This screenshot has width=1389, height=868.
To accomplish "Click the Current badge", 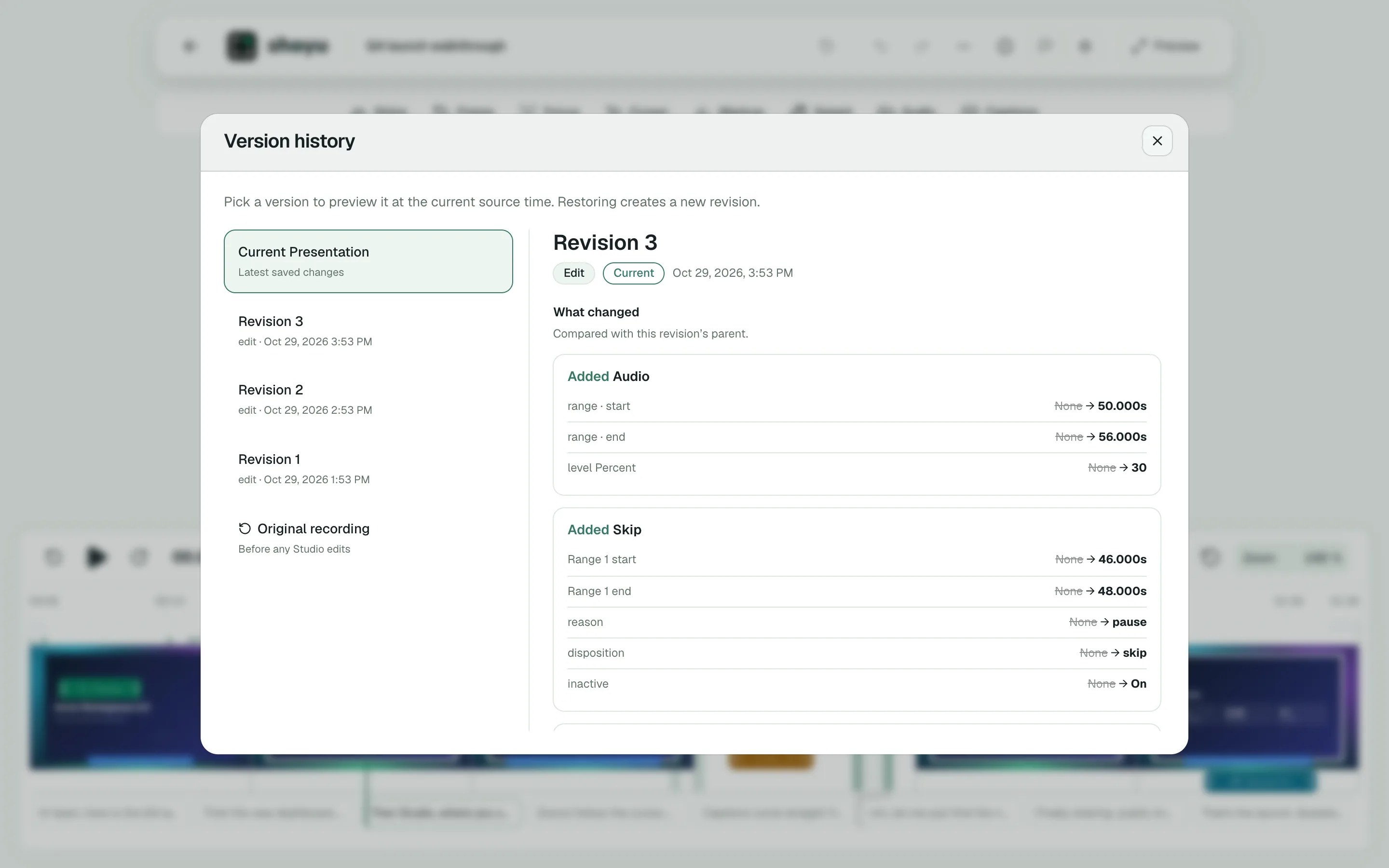I will pyautogui.click(x=633, y=272).
